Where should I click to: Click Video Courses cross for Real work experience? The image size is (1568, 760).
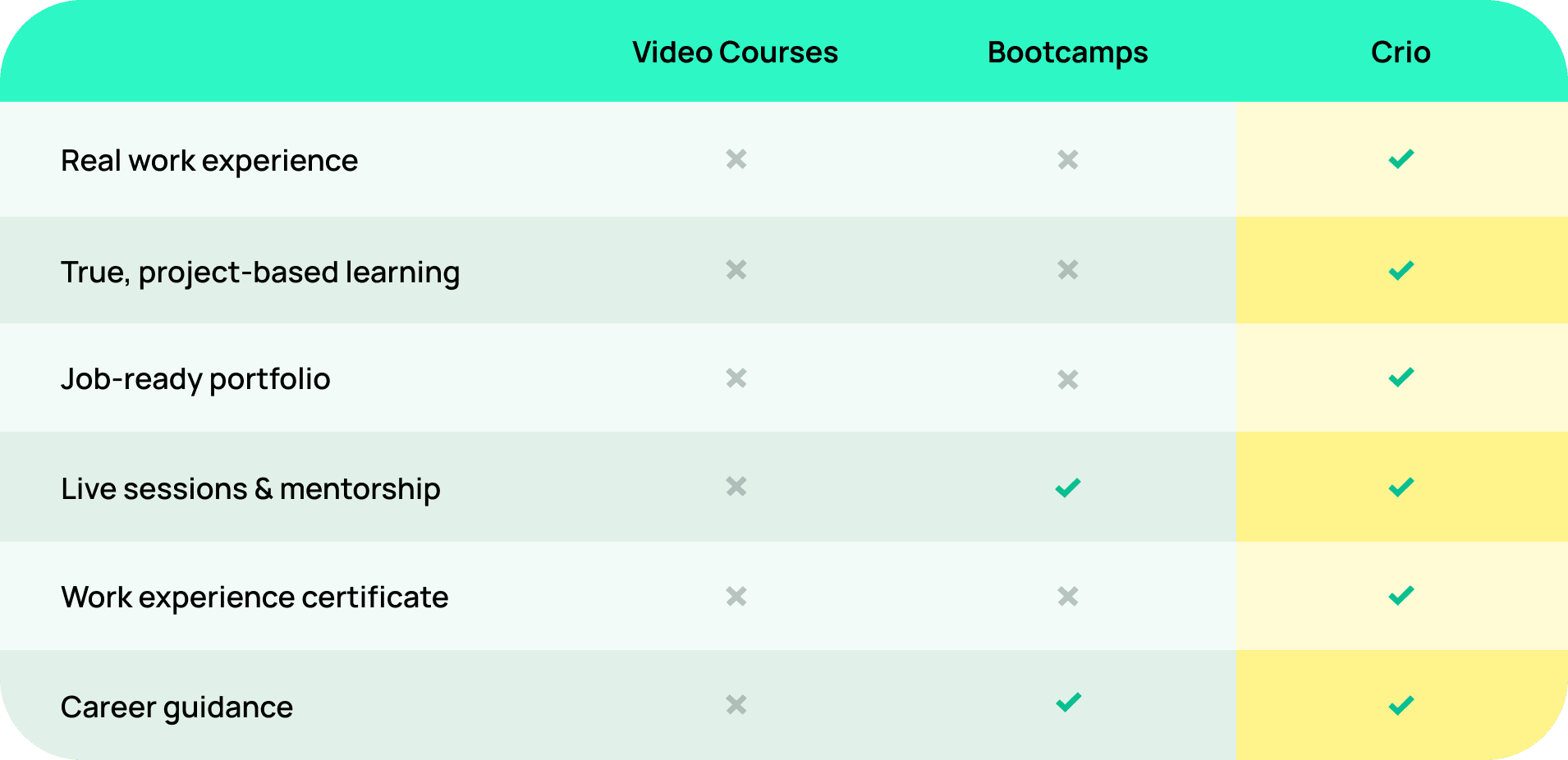736,159
